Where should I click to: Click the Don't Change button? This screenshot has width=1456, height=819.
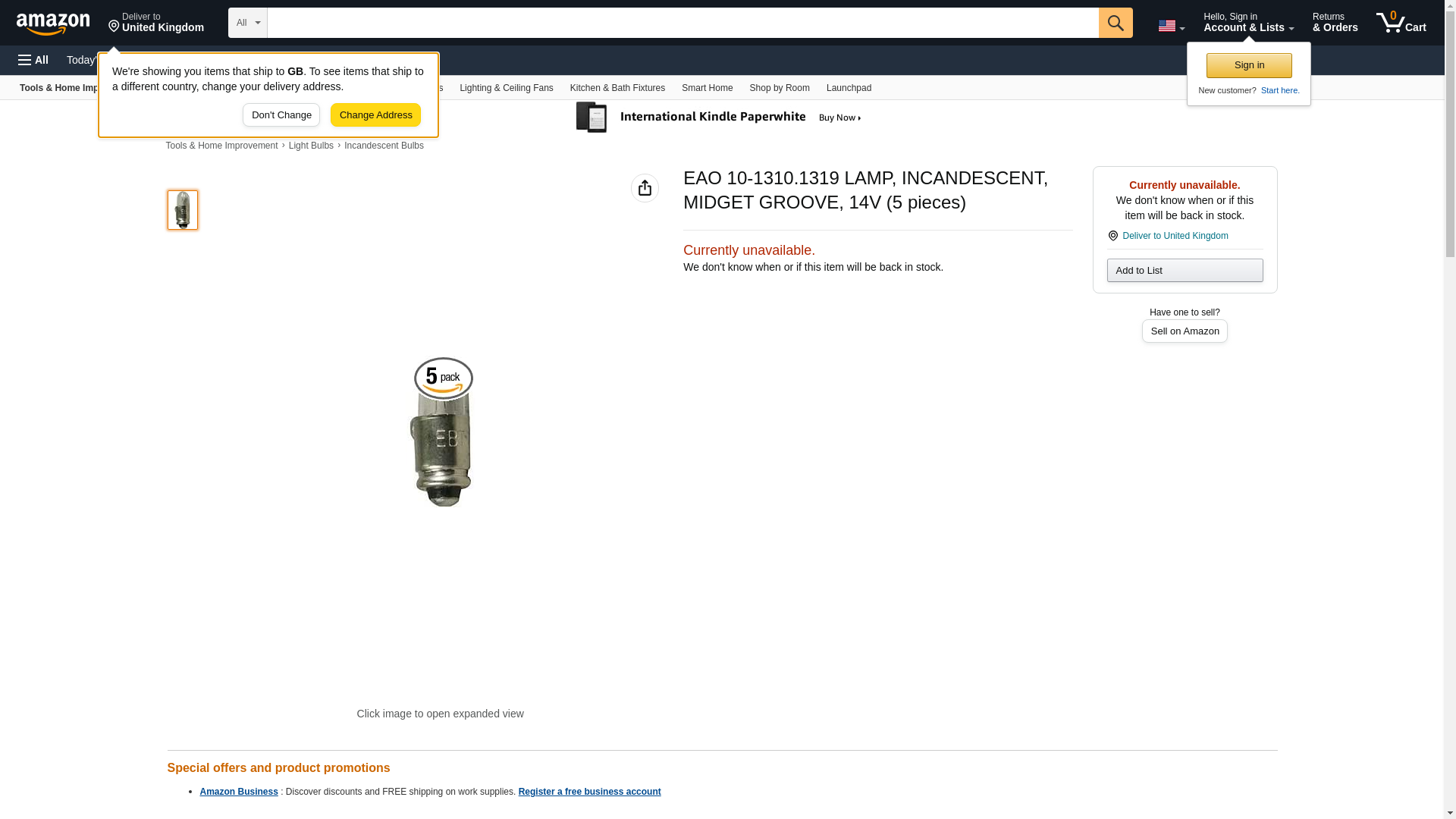(x=281, y=115)
